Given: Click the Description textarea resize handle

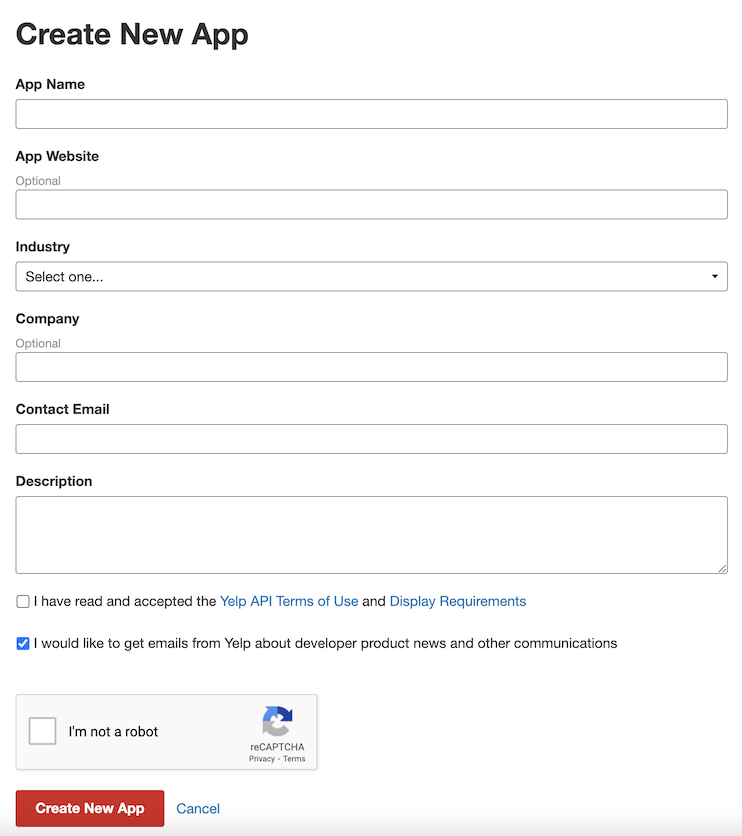Looking at the screenshot, I should point(722,569).
